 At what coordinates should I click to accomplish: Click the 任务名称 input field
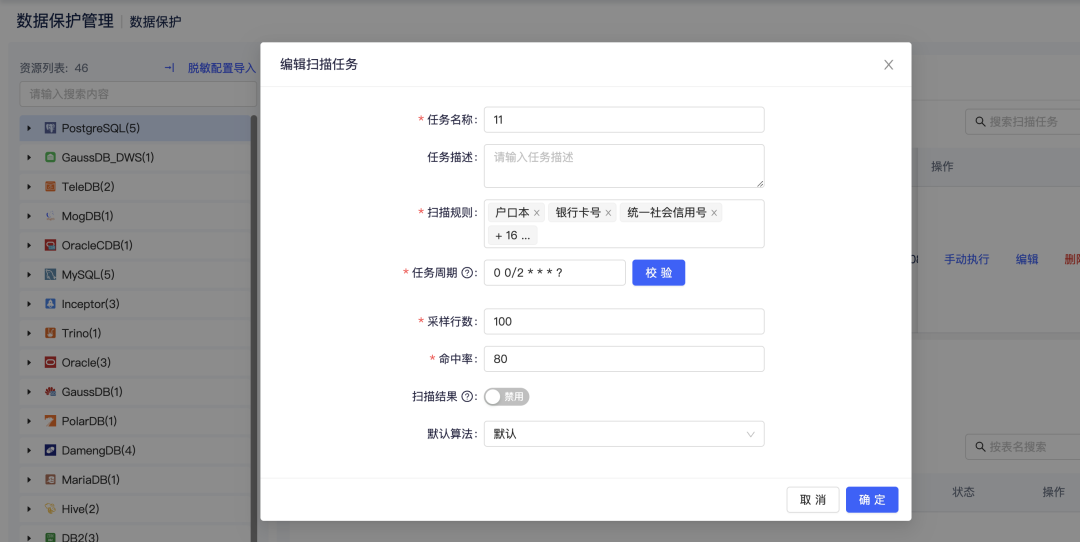click(x=624, y=120)
